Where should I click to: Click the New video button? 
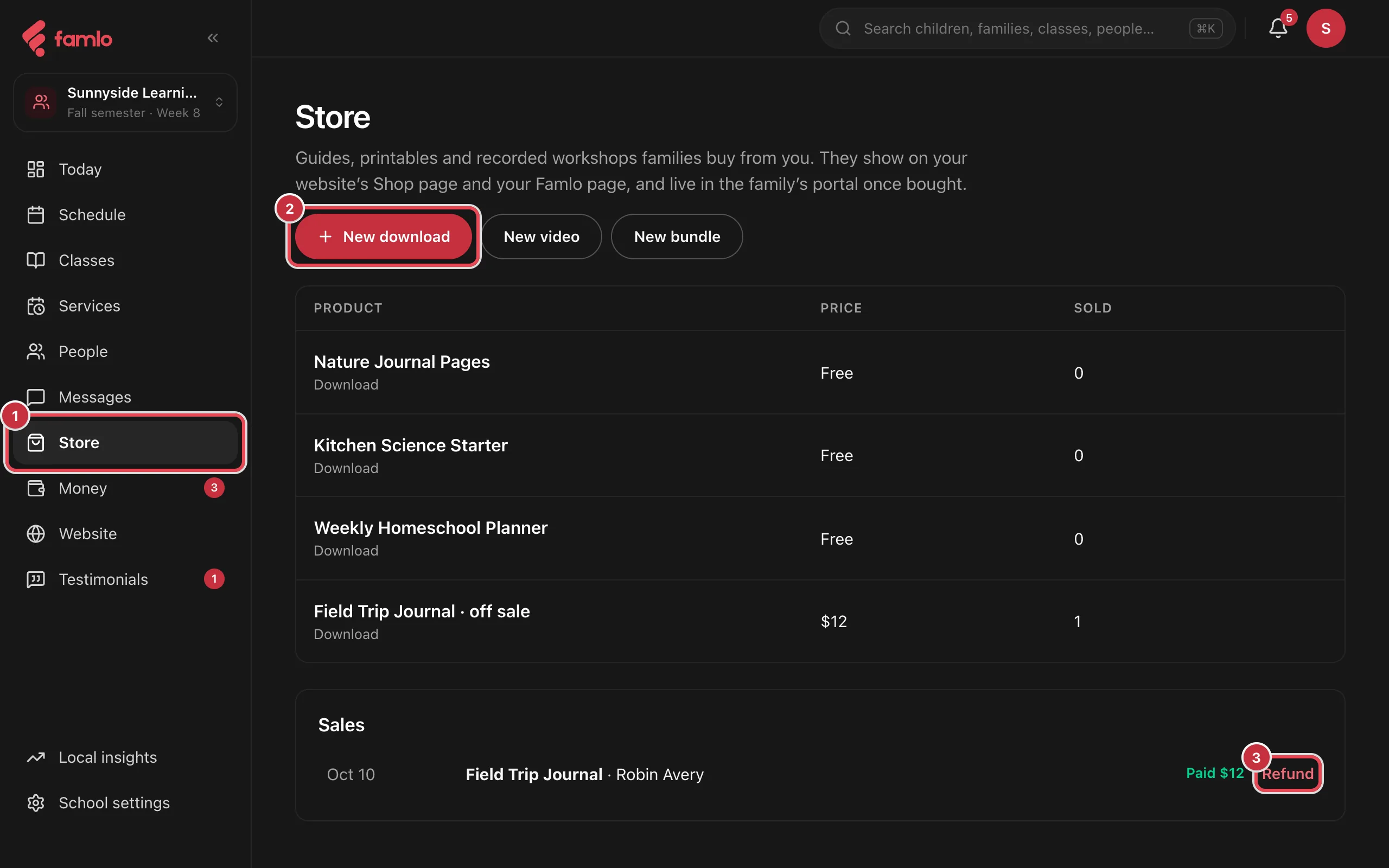point(541,237)
